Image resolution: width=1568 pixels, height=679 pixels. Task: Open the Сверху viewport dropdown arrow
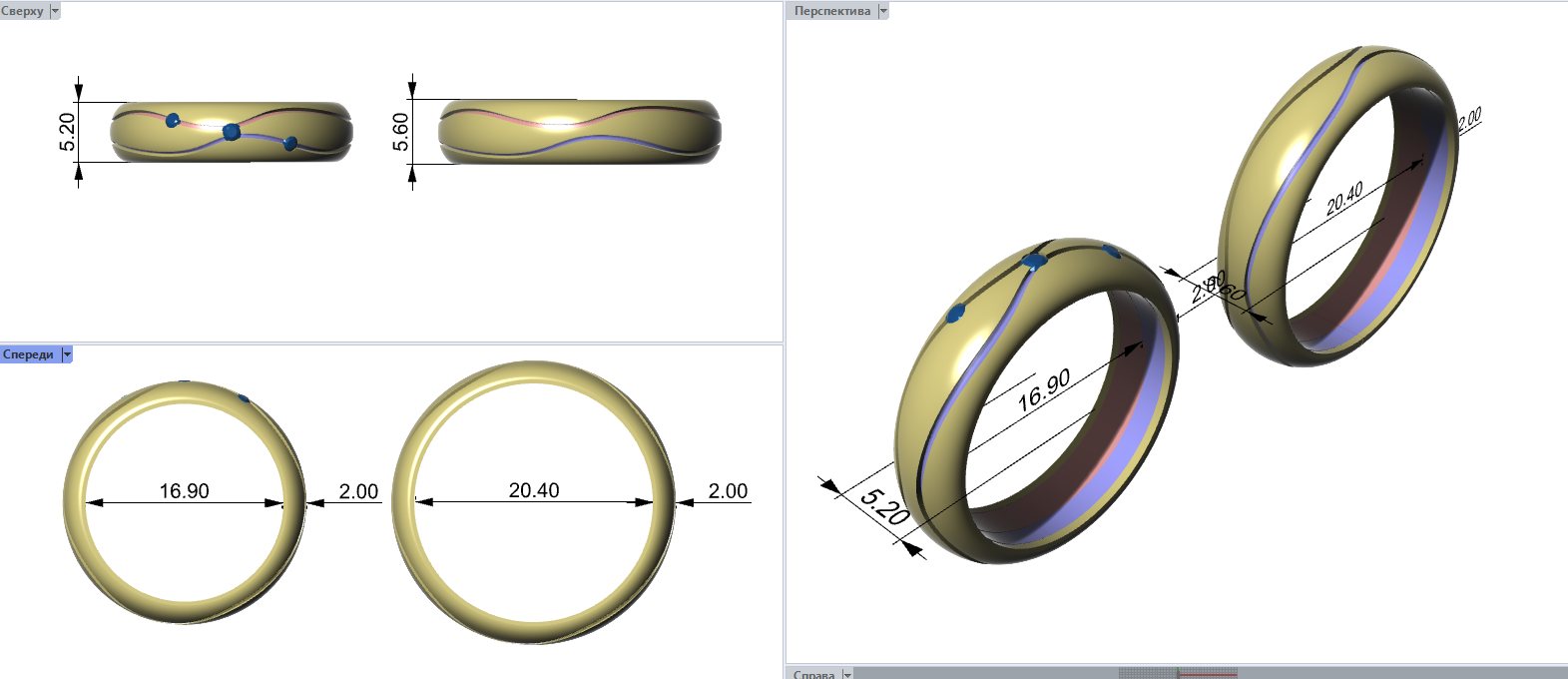[x=55, y=11]
